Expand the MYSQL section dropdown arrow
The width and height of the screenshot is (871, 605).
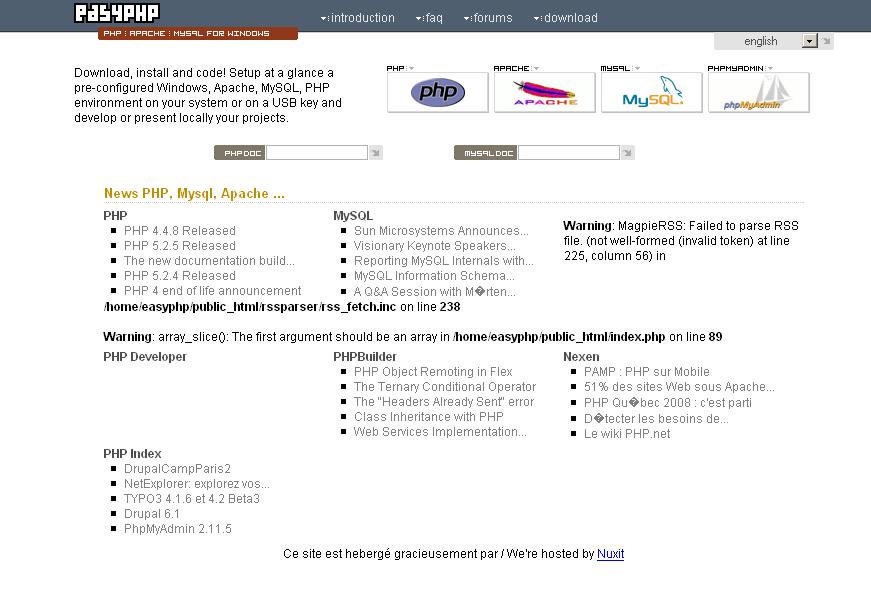[x=636, y=69]
